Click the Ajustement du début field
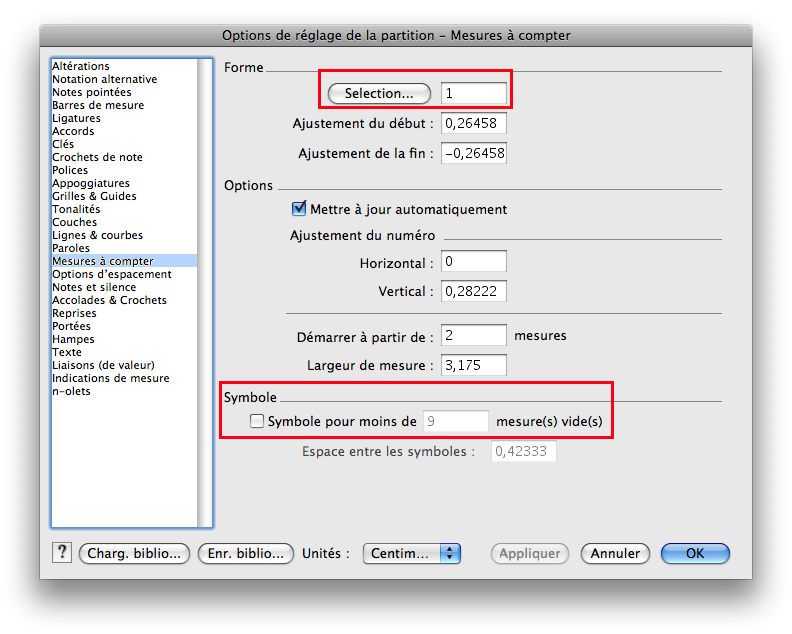Image resolution: width=792 pixels, height=634 pixels. pyautogui.click(x=474, y=123)
